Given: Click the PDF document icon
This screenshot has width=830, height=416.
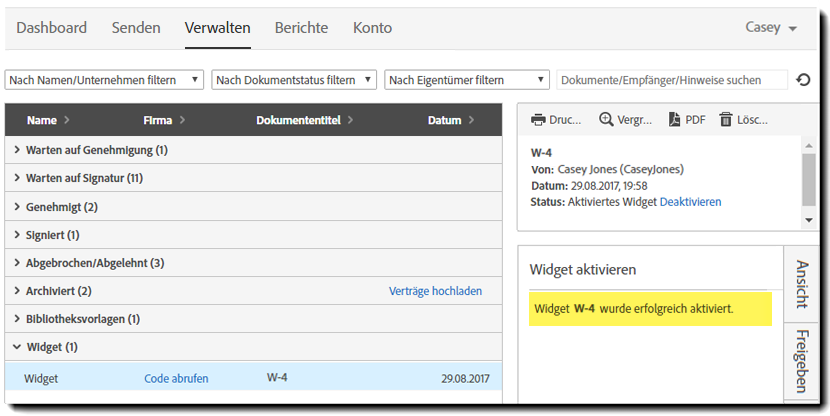Looking at the screenshot, I should coord(674,120).
